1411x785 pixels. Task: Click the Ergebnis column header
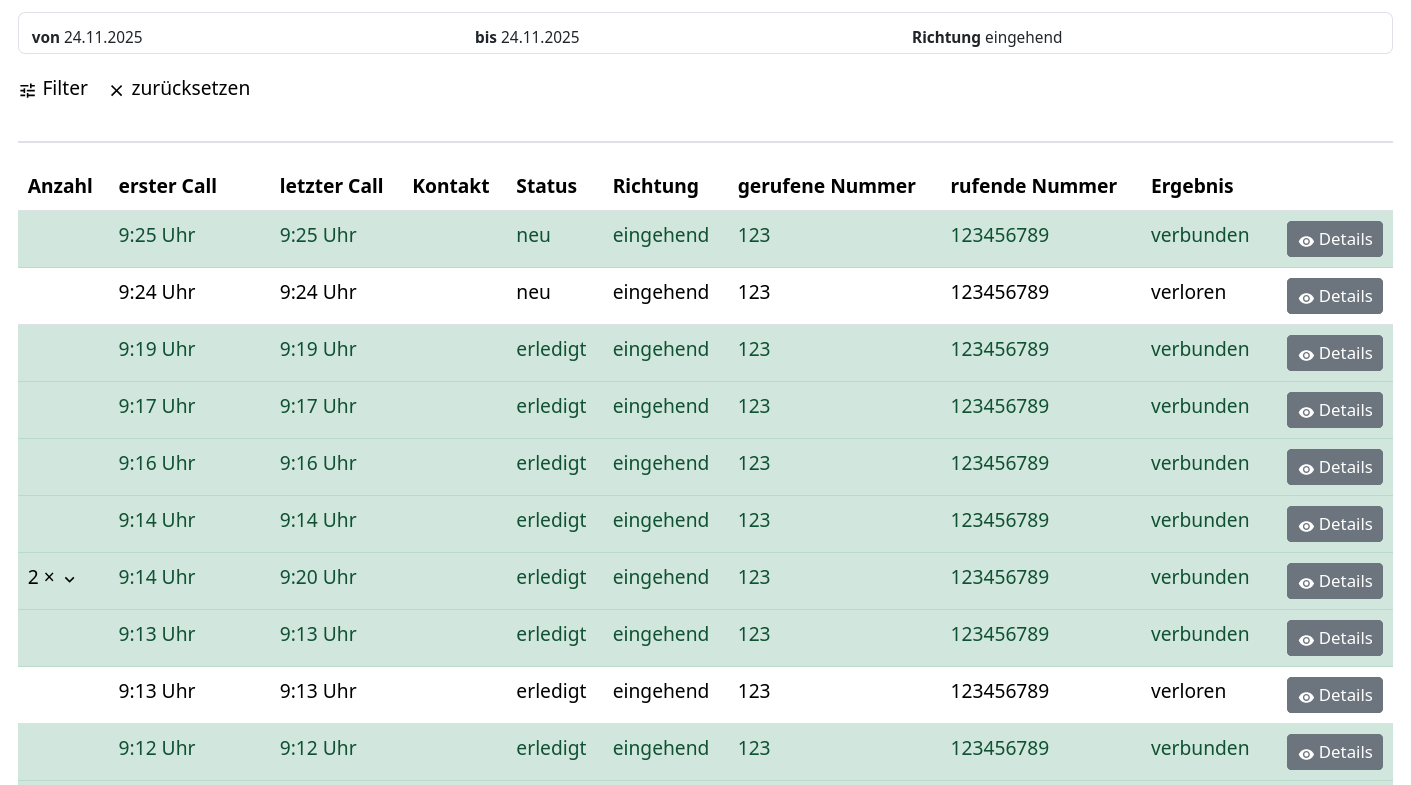1191,186
